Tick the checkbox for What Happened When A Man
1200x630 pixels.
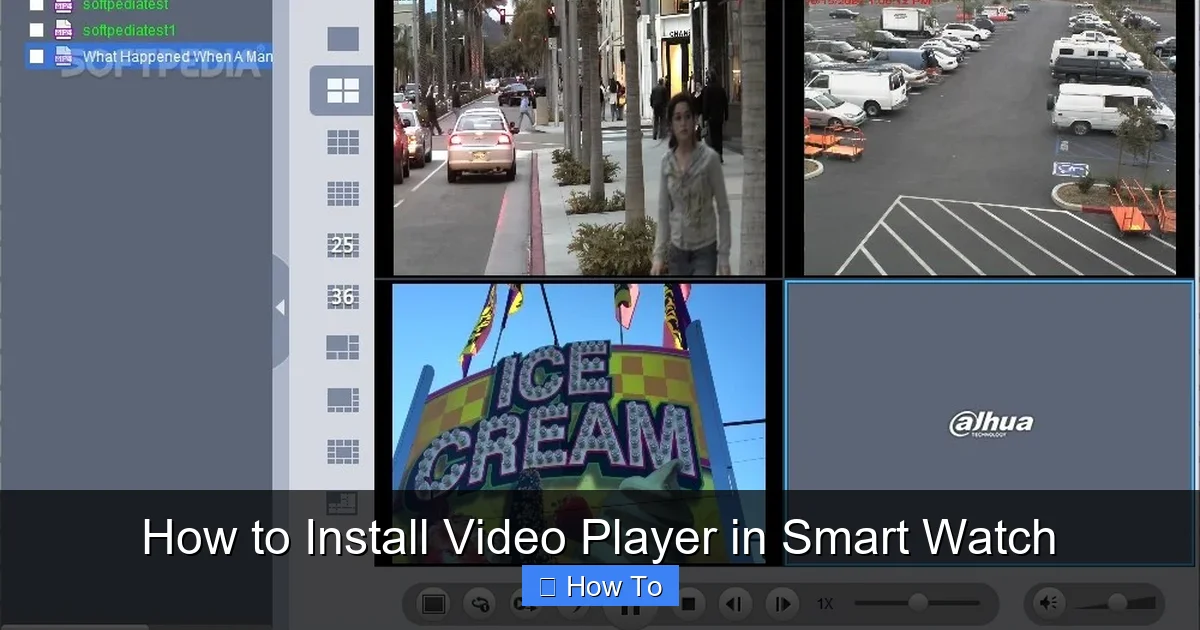point(36,57)
